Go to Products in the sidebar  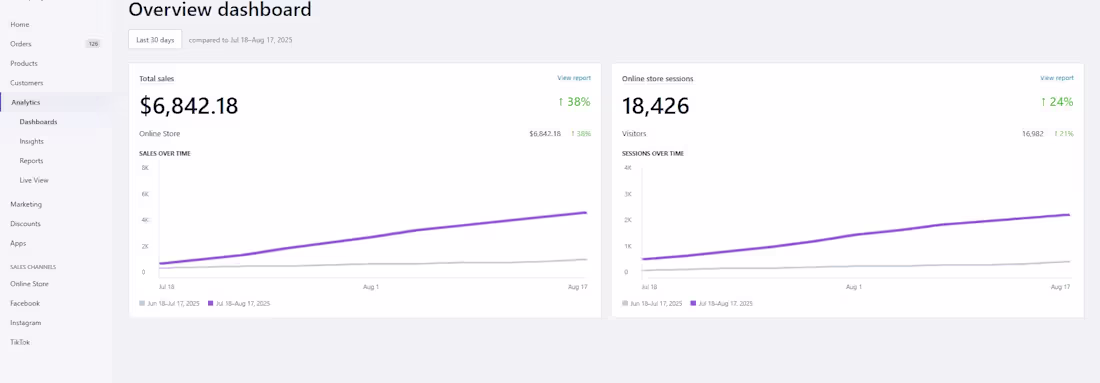point(24,64)
